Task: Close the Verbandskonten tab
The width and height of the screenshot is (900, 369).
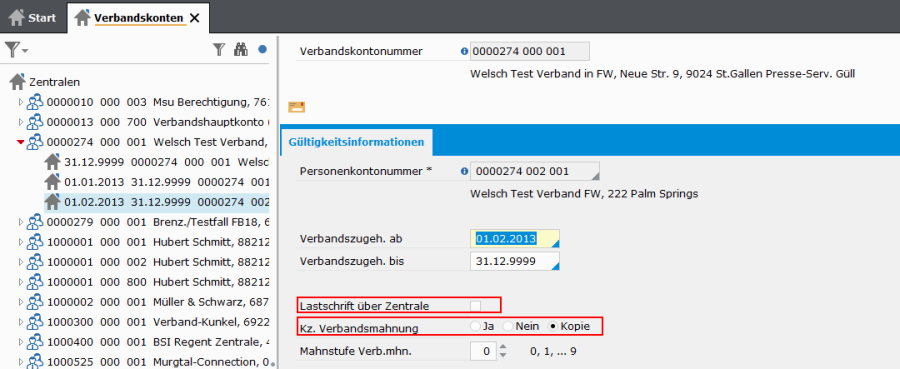Action: [195, 18]
